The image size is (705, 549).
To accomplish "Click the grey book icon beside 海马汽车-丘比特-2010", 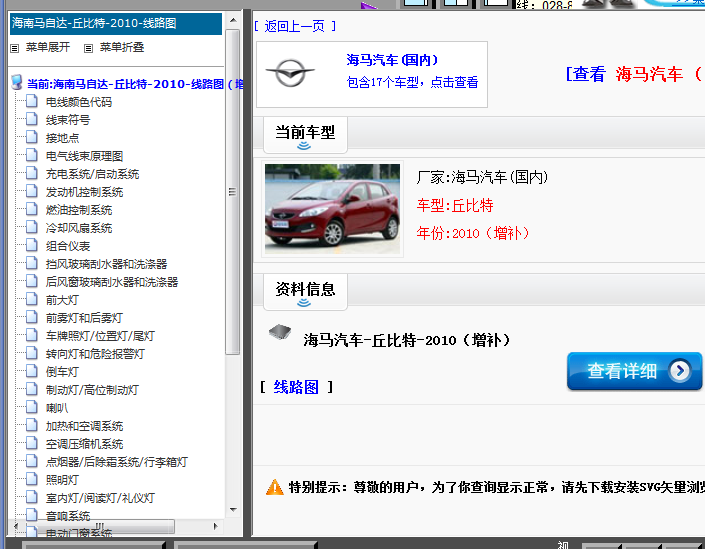I will pyautogui.click(x=280, y=332).
